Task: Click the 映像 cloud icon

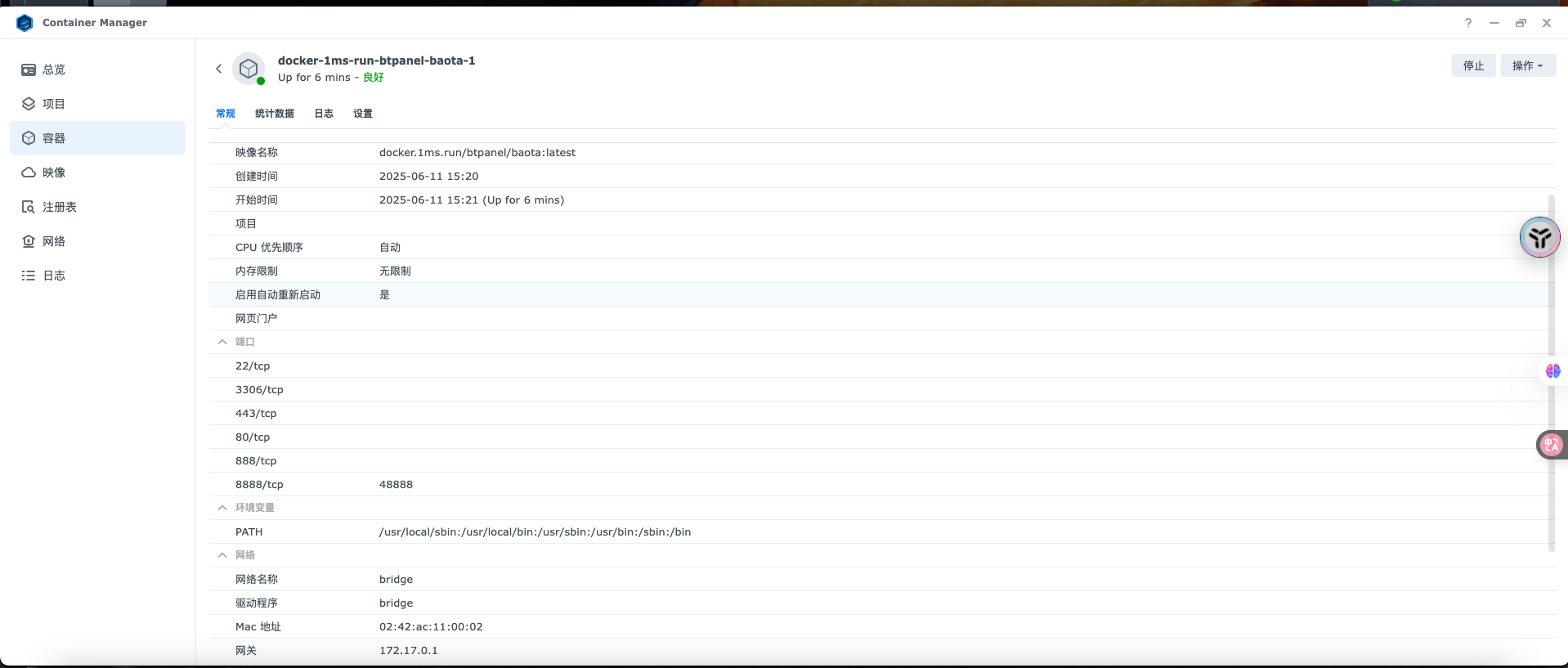Action: [29, 173]
